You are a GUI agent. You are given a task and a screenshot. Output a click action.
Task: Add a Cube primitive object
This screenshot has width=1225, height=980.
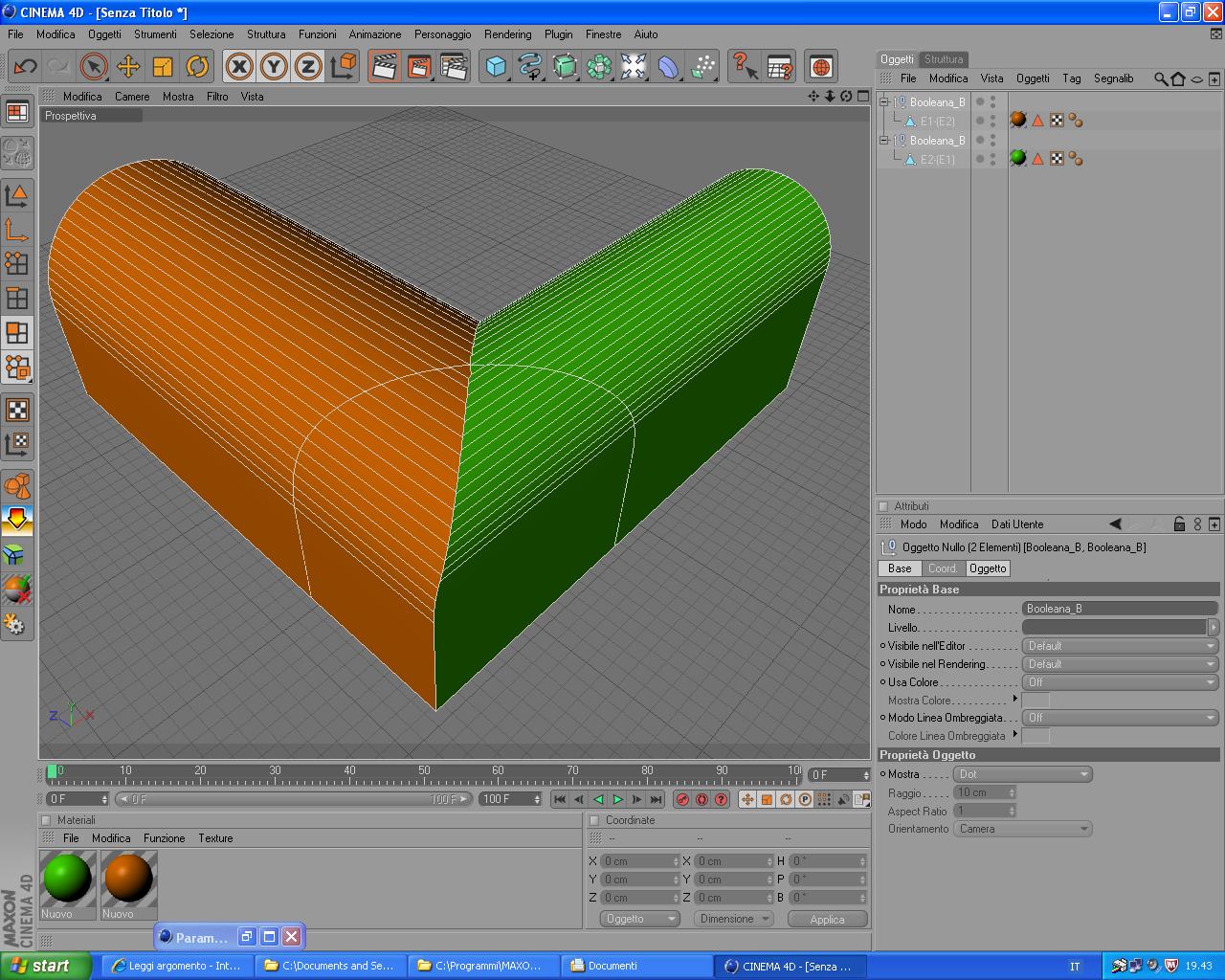click(496, 66)
